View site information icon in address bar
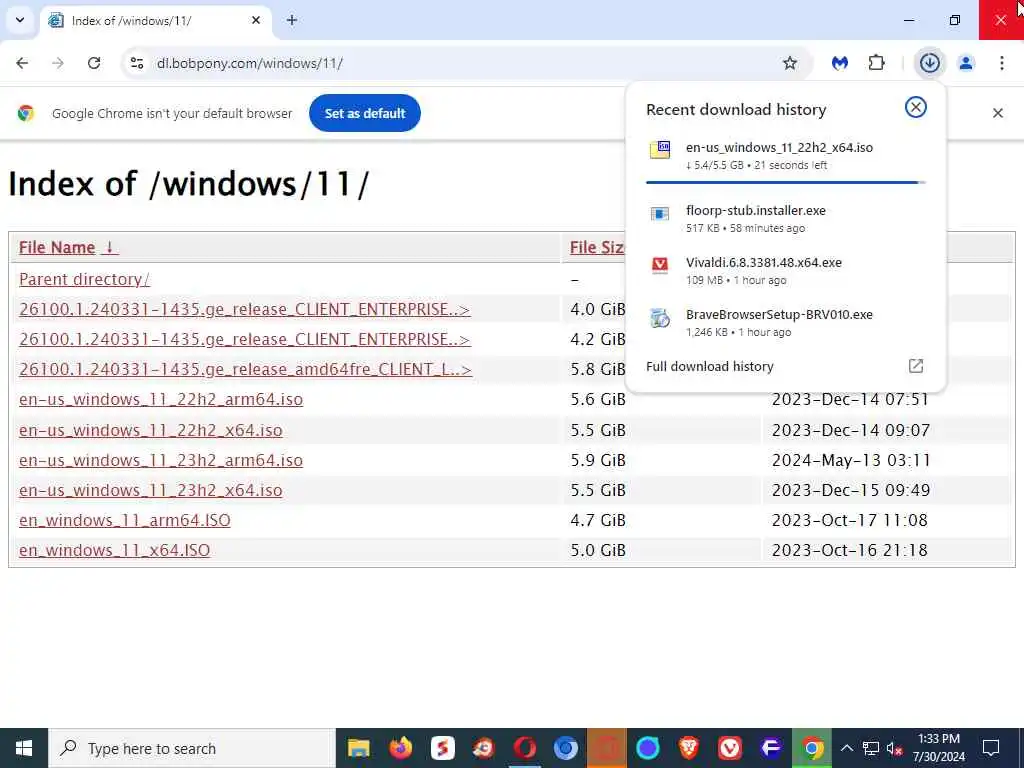Image resolution: width=1024 pixels, height=768 pixels. (136, 63)
